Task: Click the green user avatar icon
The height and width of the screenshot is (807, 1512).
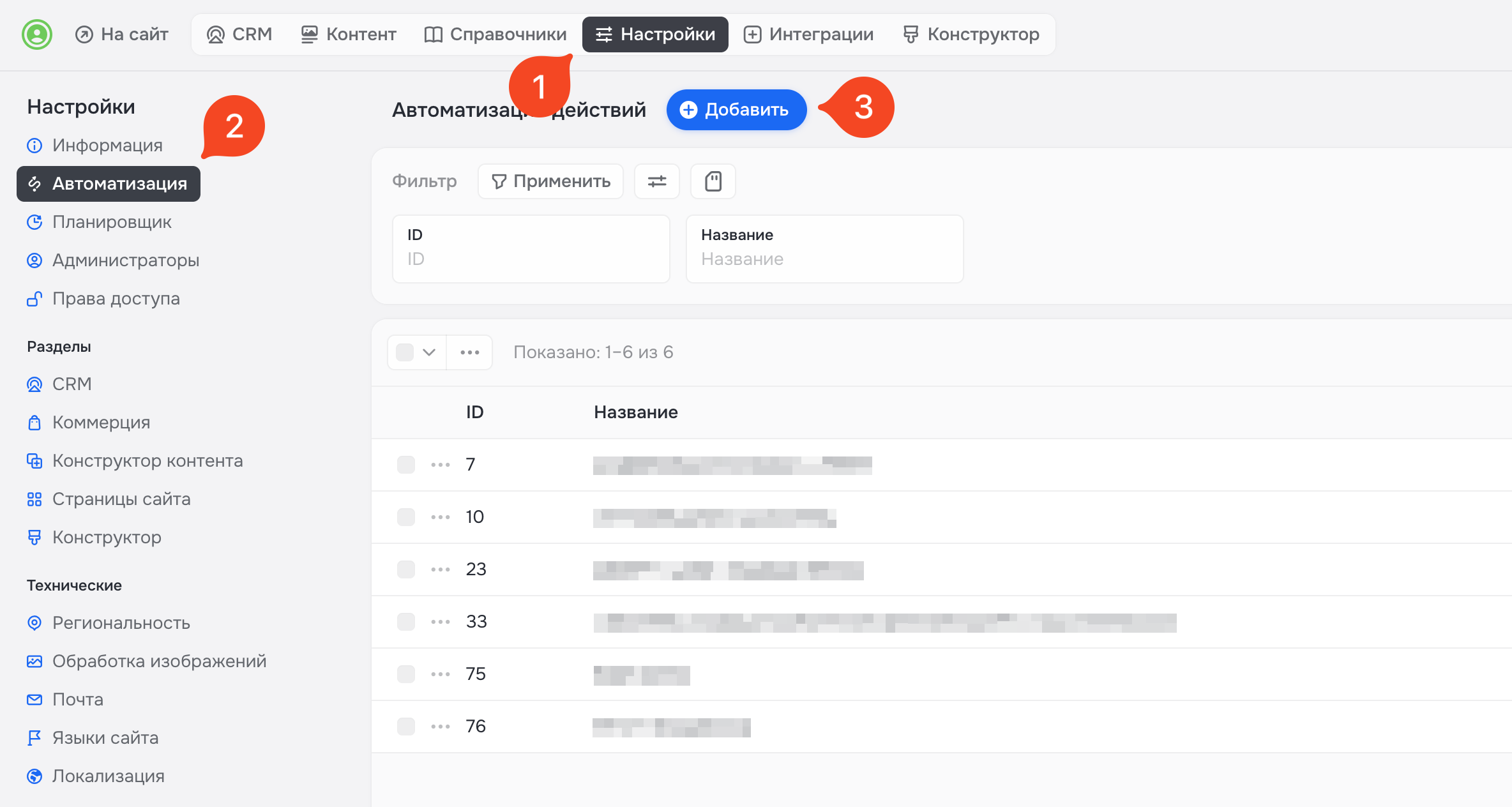Action: tap(37, 34)
